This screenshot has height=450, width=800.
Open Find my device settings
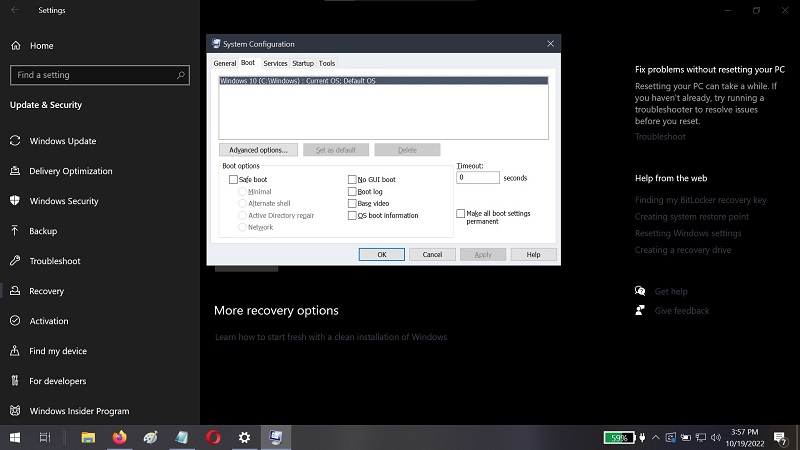click(58, 351)
